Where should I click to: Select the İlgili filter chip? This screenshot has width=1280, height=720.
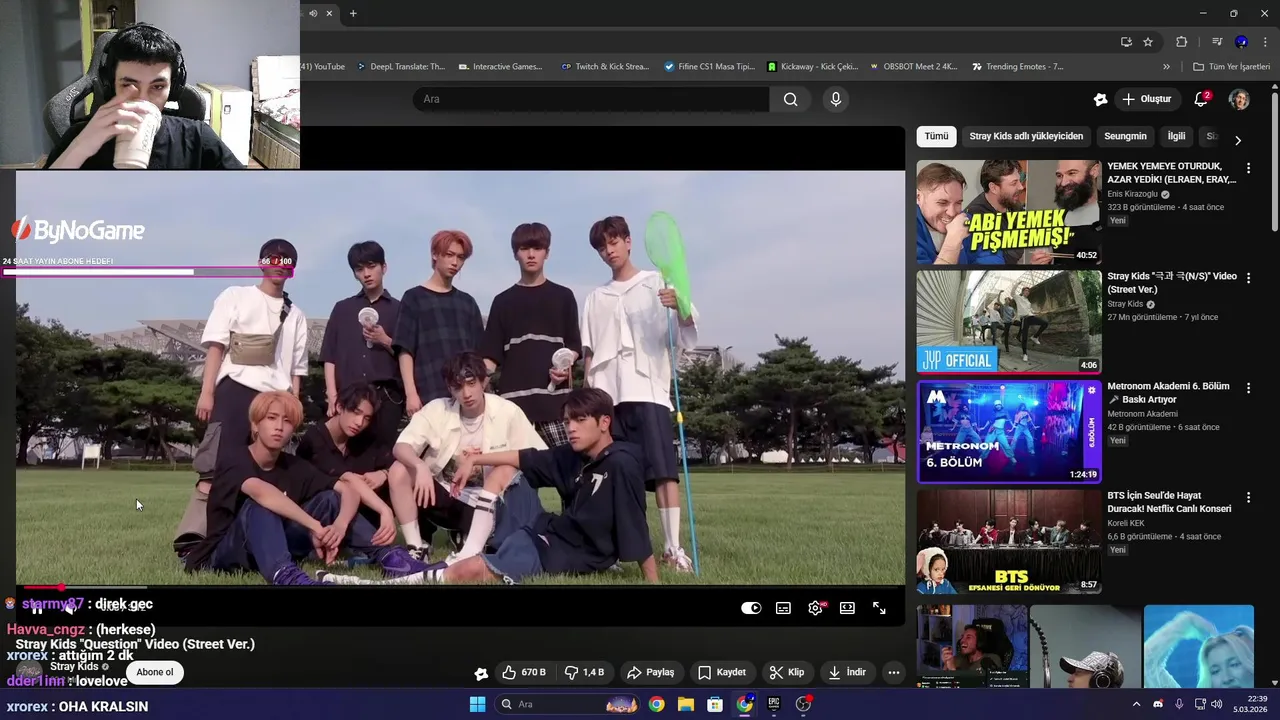coord(1177,136)
